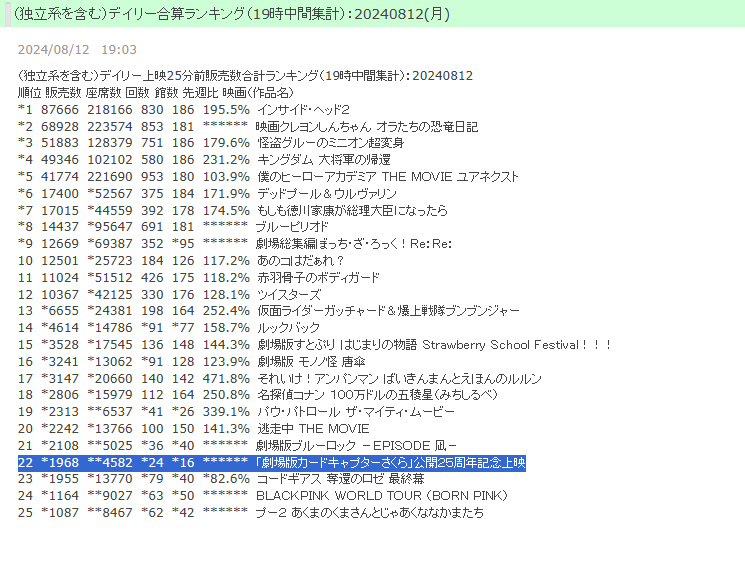The width and height of the screenshot is (745, 581).
Task: Select the row 劇場版ブルーロック -EPISODE 凪-
Action: pos(238,446)
